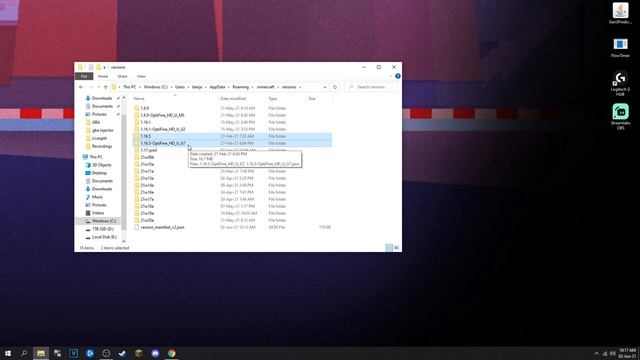Open FlowTimer desktop shortcut
This screenshot has height=360, width=640.
coord(620,47)
